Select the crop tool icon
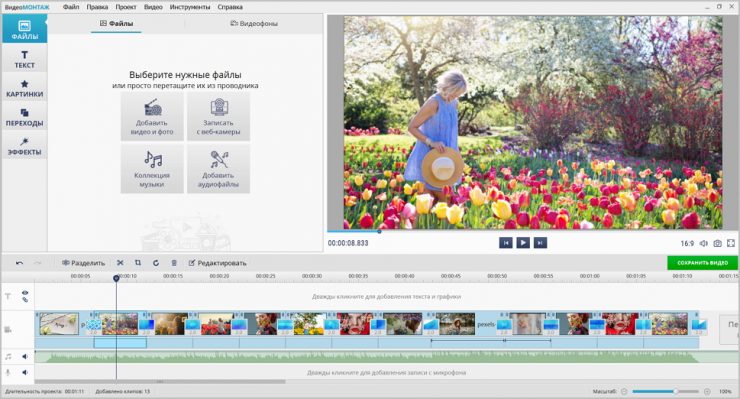The width and height of the screenshot is (740, 399). pyautogui.click(x=138, y=263)
